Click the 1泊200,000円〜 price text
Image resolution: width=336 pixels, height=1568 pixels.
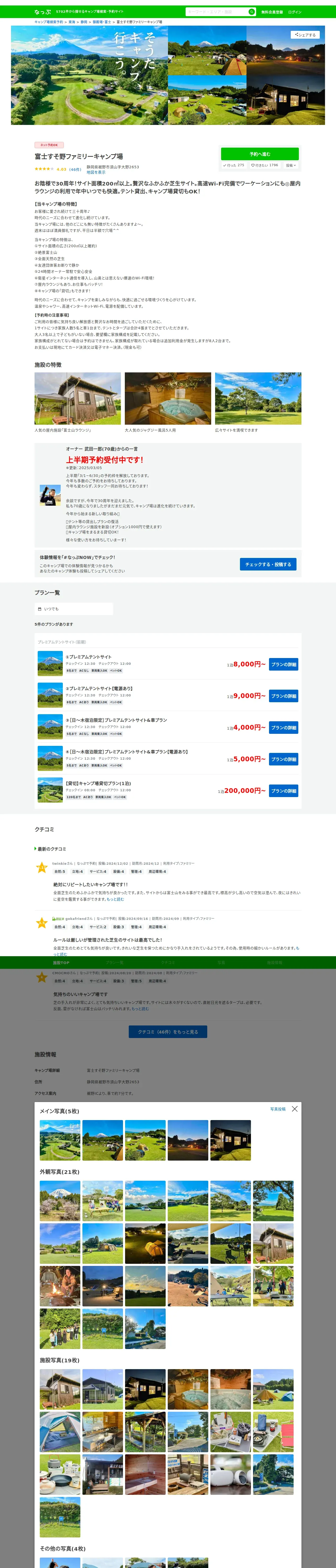[242, 791]
